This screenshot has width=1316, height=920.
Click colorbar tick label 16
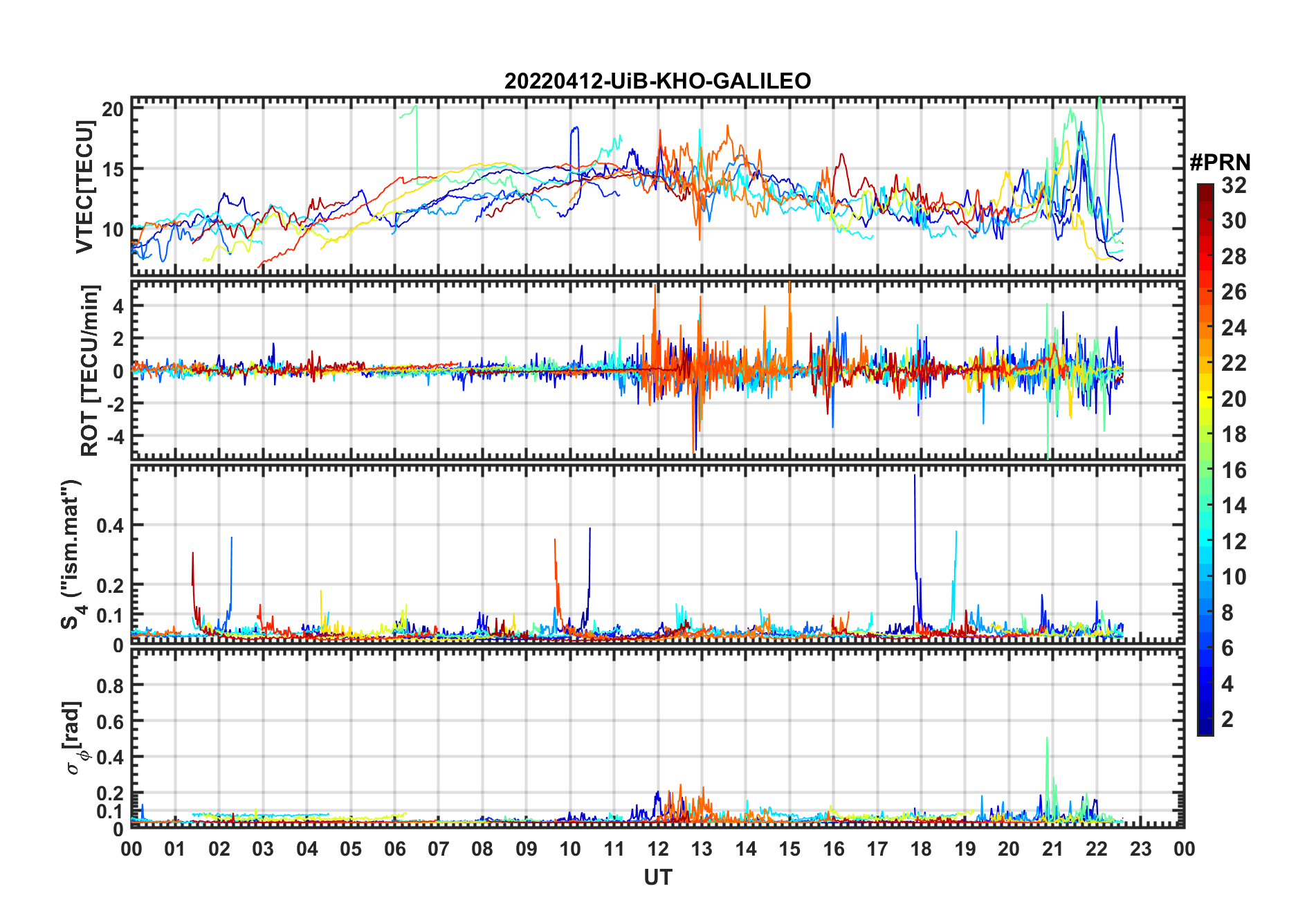click(x=1234, y=470)
